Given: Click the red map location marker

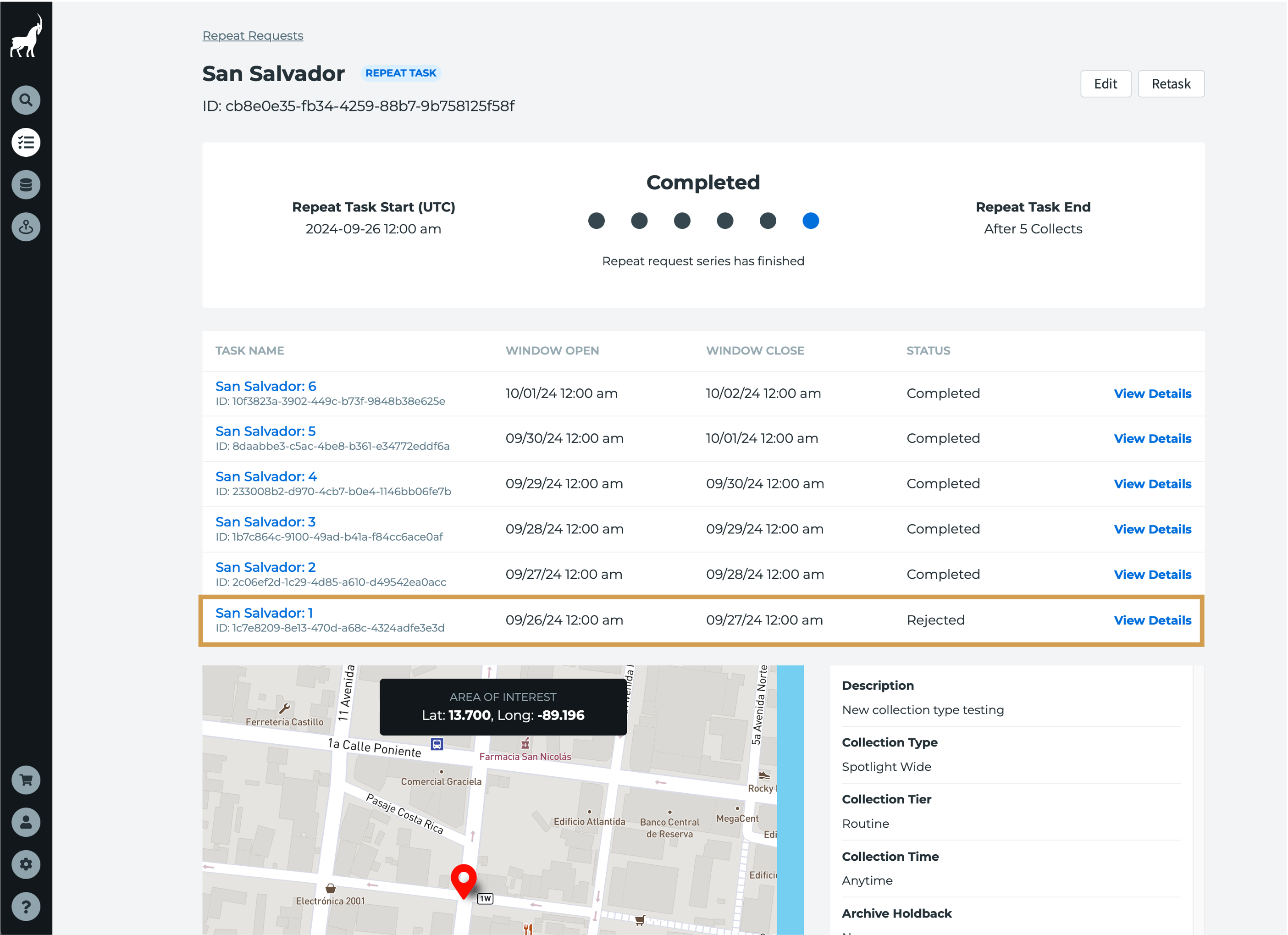Looking at the screenshot, I should (464, 880).
